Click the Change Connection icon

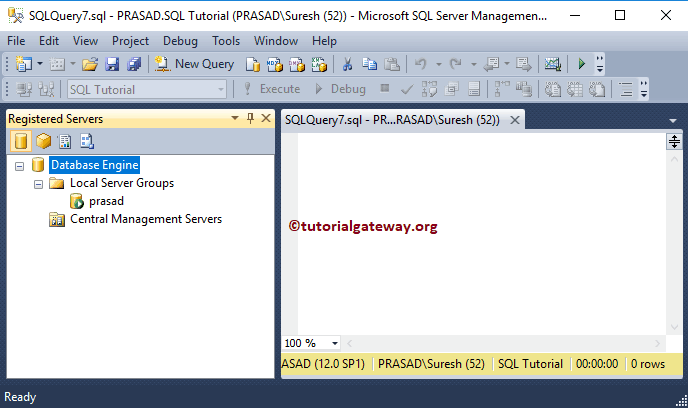[46, 89]
